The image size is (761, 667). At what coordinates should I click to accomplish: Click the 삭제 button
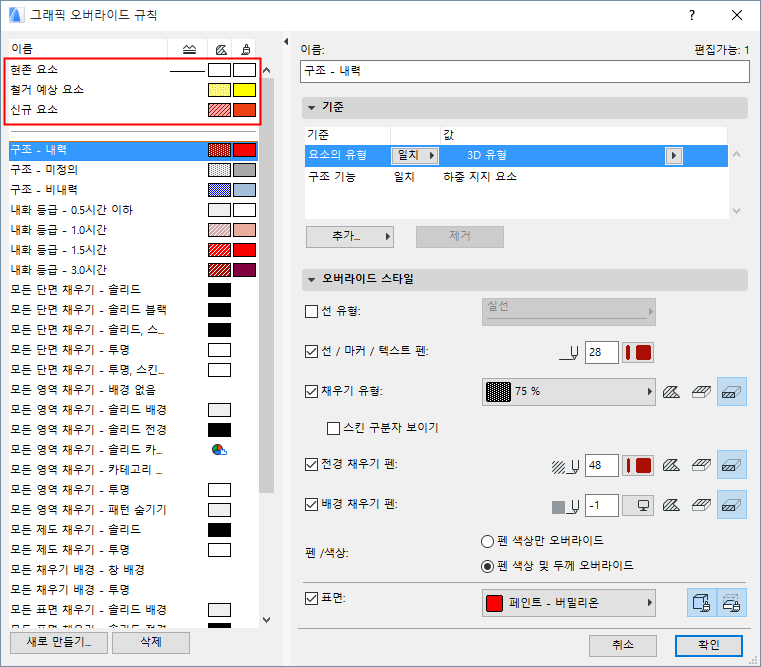[151, 643]
